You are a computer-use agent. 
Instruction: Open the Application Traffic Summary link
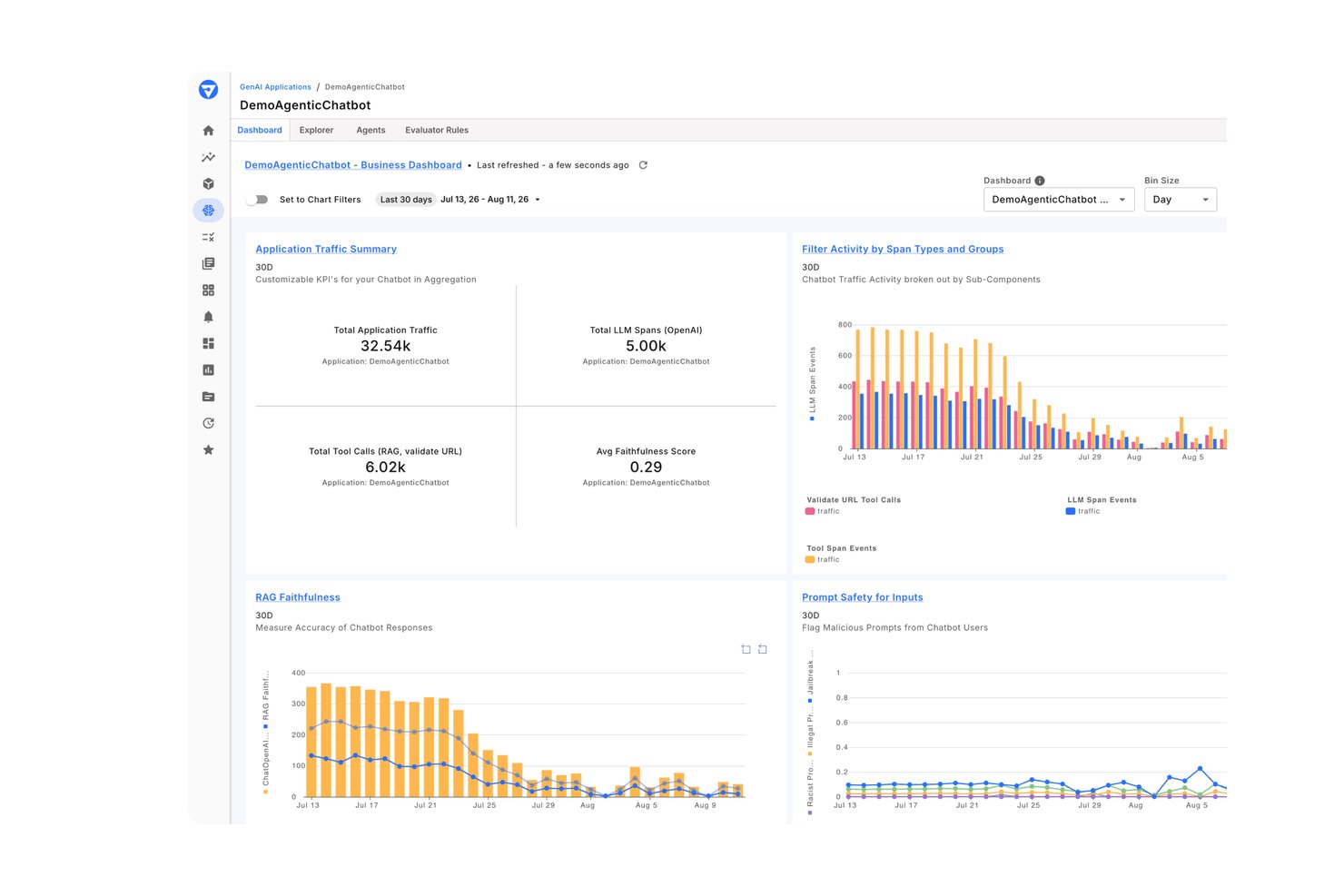326,249
